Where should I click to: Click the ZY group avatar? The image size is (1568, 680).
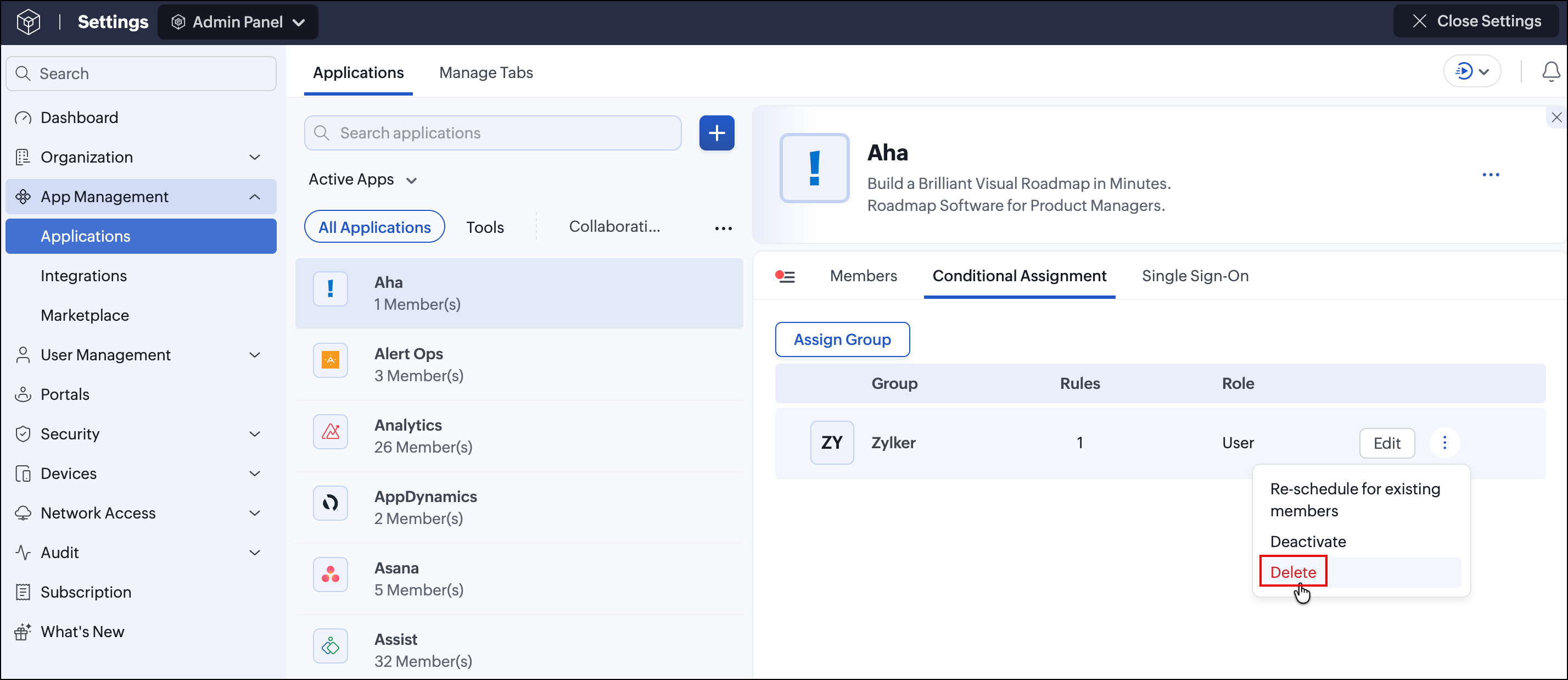(x=831, y=443)
